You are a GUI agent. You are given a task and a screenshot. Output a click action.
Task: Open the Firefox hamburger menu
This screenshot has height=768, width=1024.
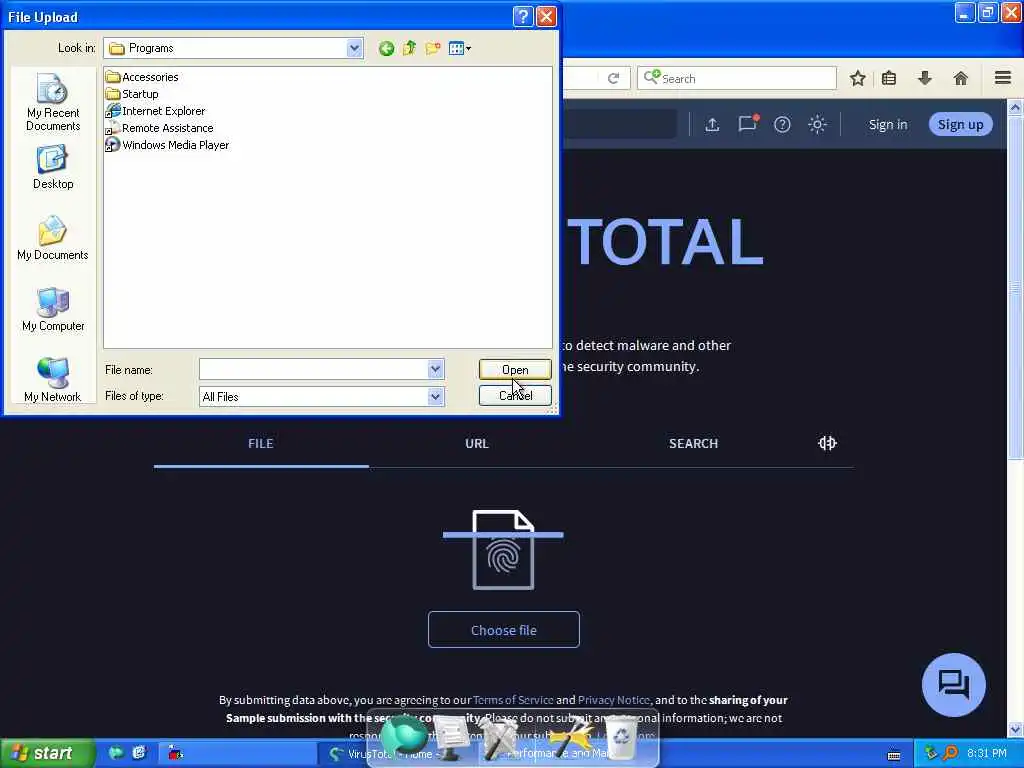point(1003,78)
